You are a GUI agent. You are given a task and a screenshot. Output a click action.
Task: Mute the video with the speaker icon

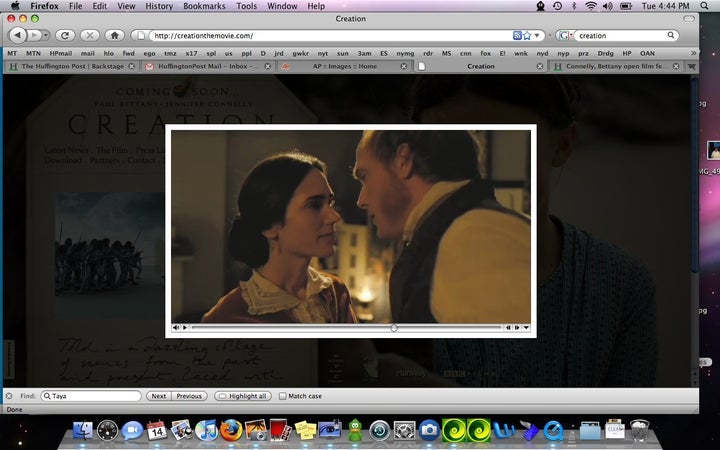pos(176,327)
